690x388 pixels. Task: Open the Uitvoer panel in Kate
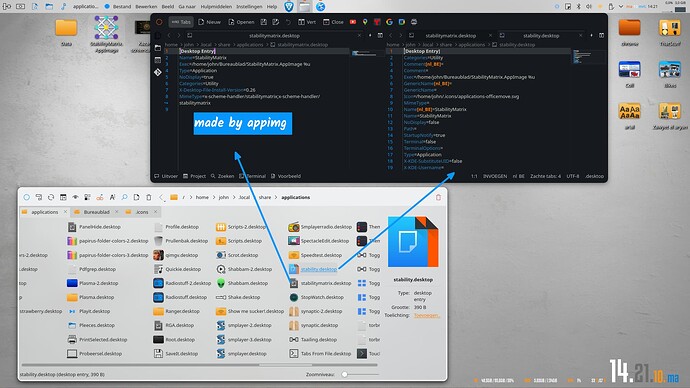coord(166,176)
